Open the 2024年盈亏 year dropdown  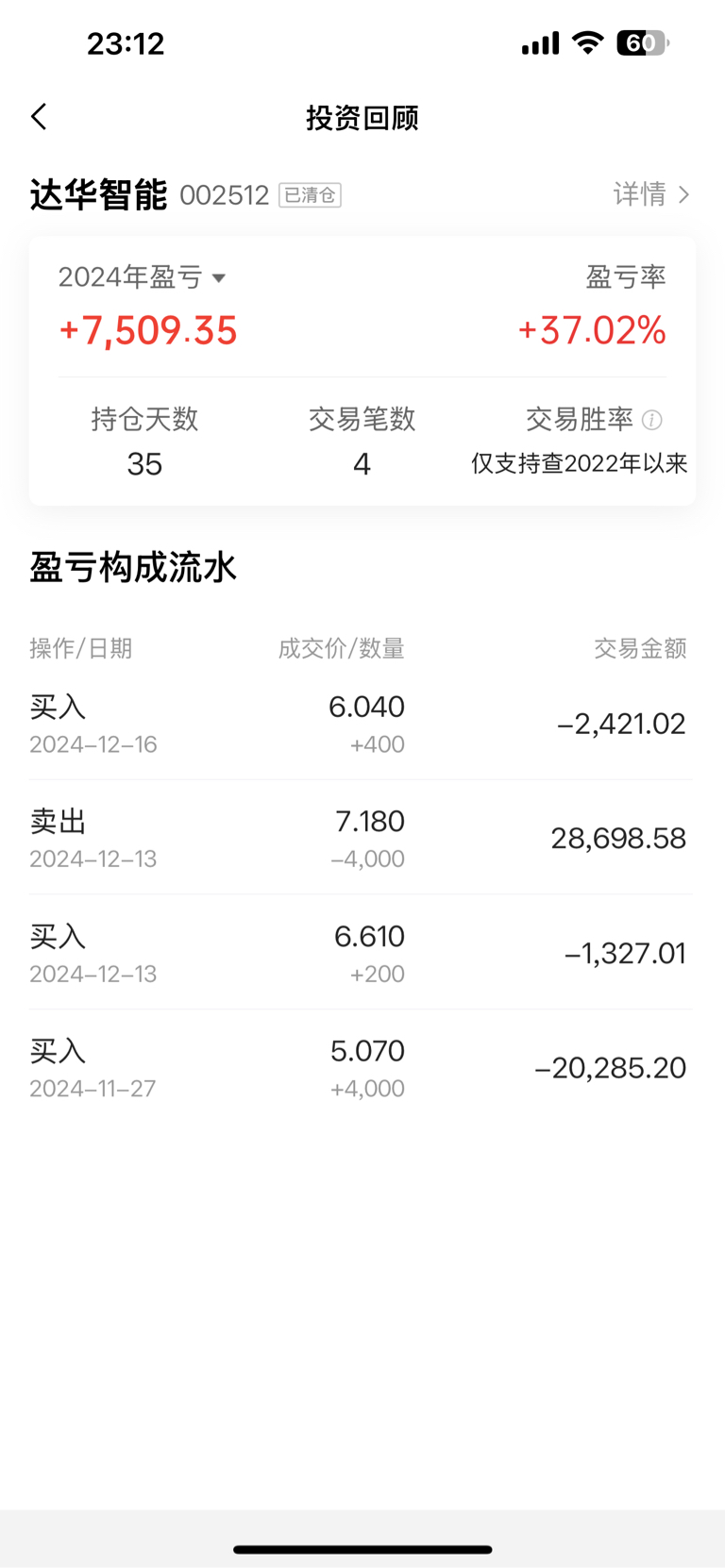pyautogui.click(x=143, y=277)
